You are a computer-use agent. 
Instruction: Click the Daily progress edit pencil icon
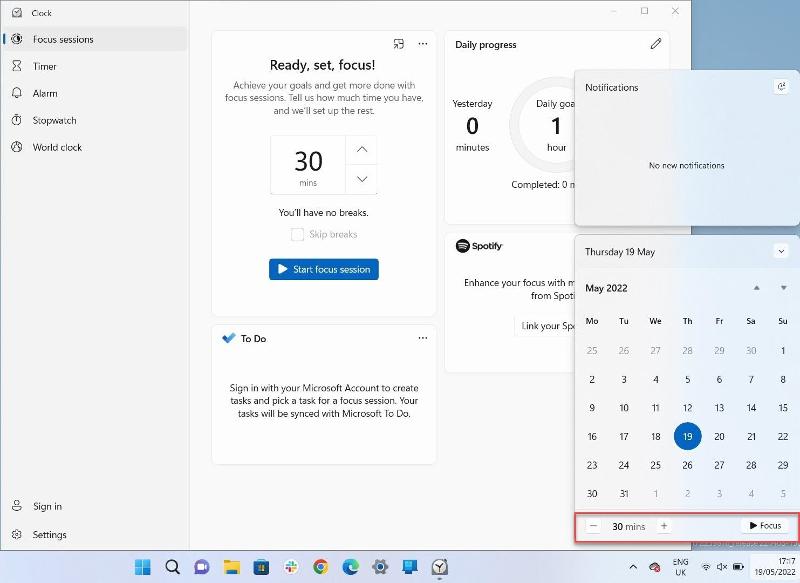click(x=656, y=44)
